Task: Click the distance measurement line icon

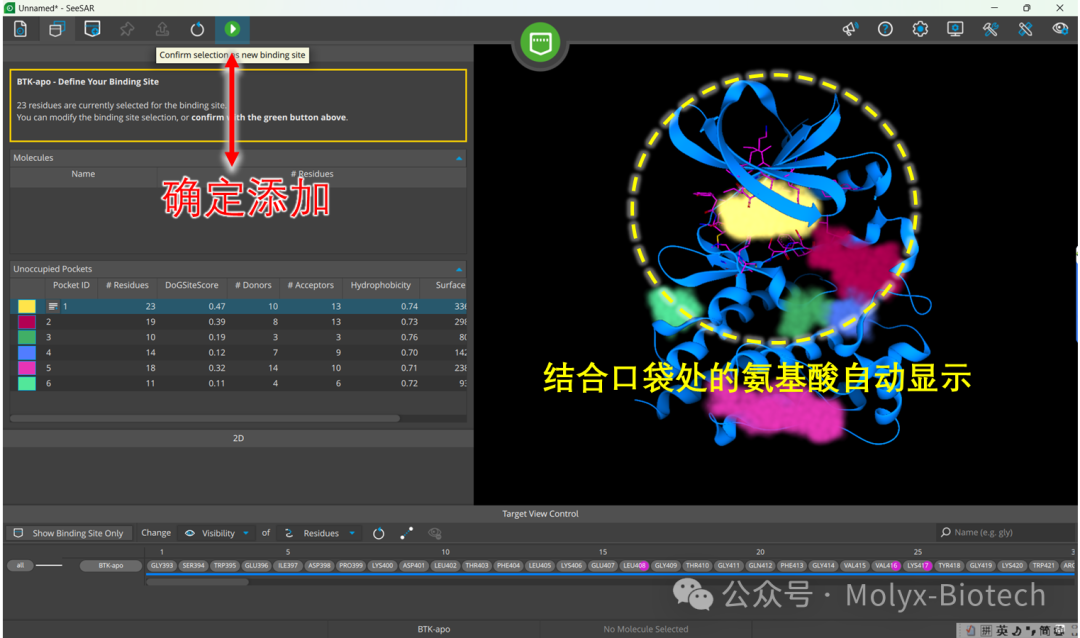Action: (406, 533)
